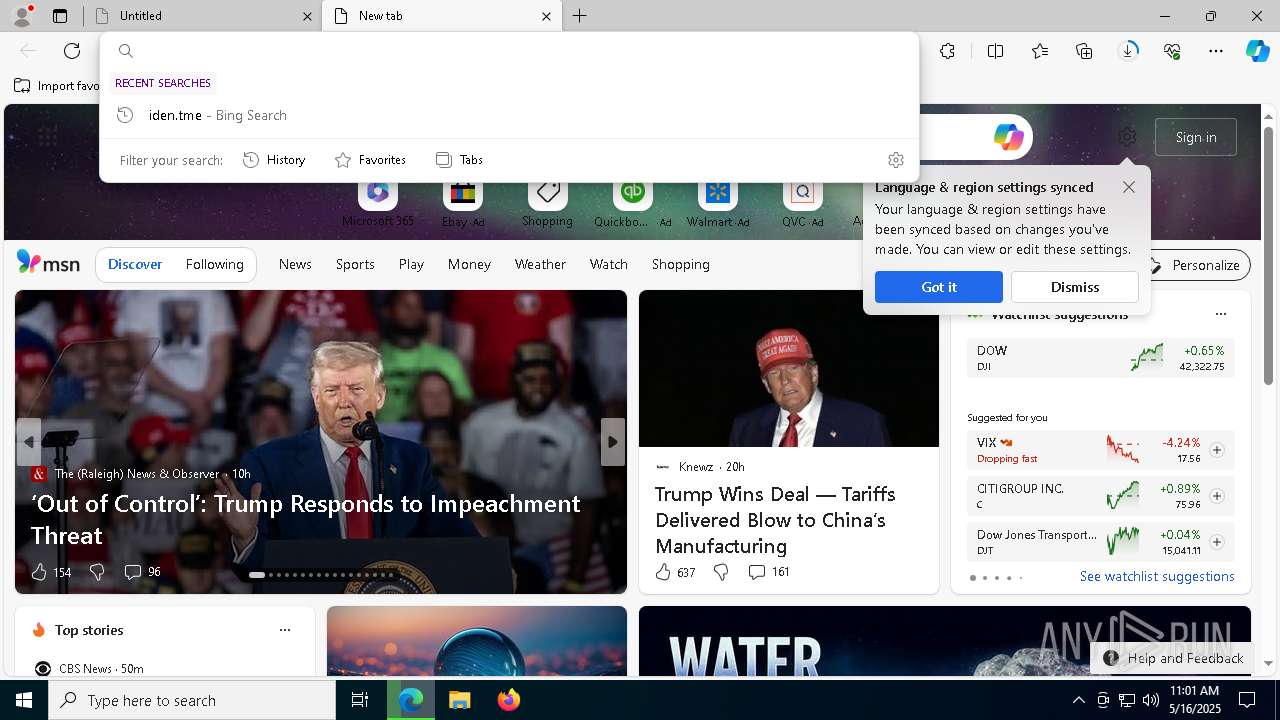
Task: Open File Explorer from taskbar
Action: [x=459, y=700]
